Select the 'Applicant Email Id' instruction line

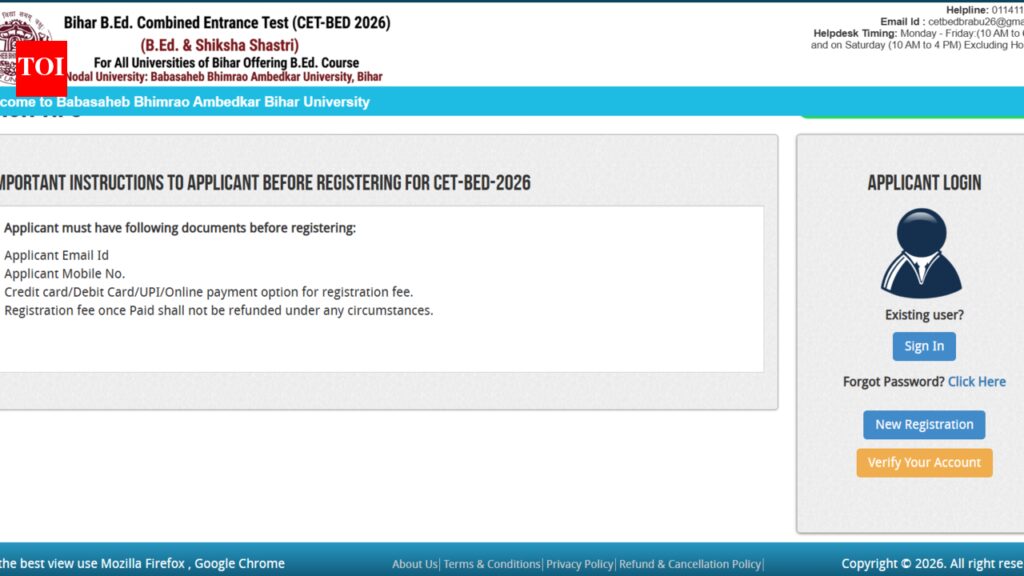coord(57,256)
